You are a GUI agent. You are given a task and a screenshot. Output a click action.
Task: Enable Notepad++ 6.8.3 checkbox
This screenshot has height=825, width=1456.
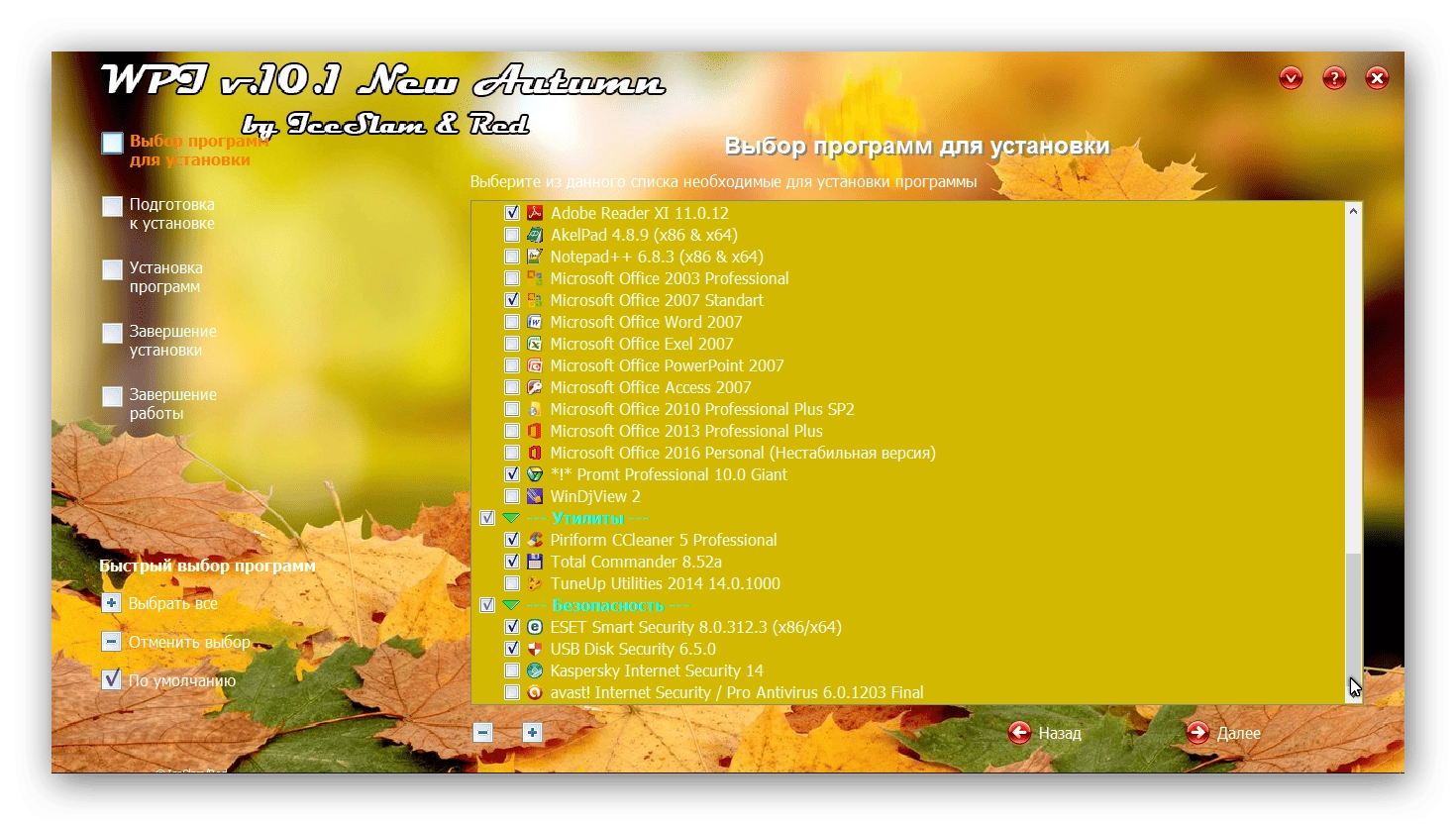(x=512, y=257)
